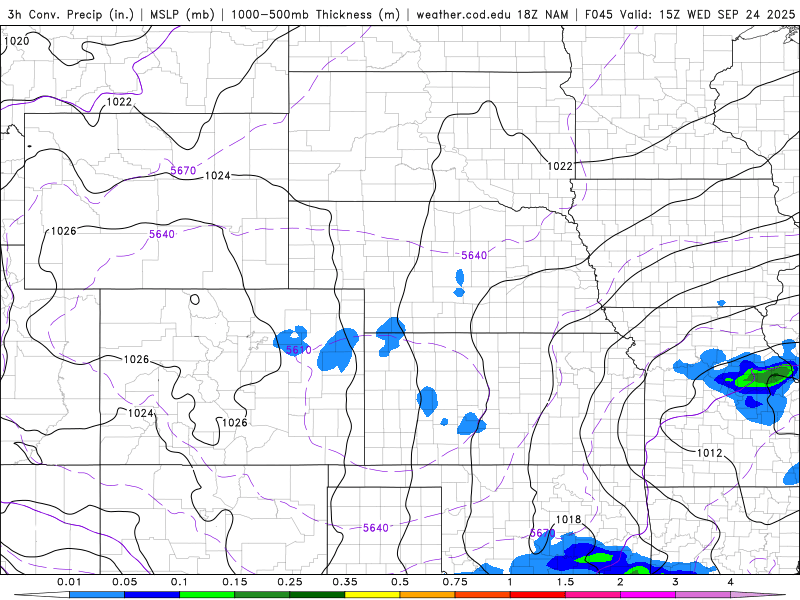Click the dark blue 0.05 legend swatch

(x=152, y=595)
